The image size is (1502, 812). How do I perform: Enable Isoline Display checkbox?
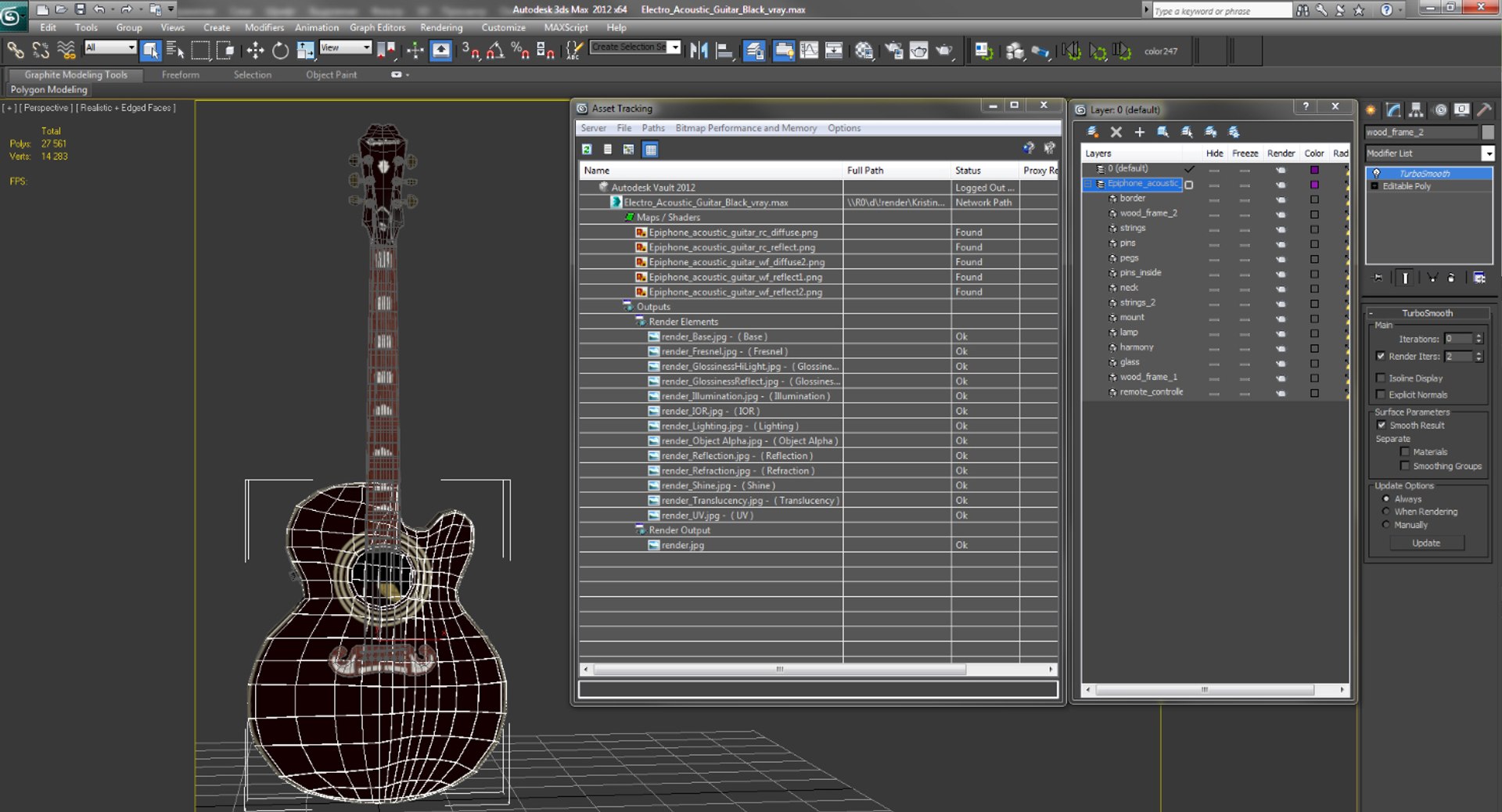coord(1381,378)
